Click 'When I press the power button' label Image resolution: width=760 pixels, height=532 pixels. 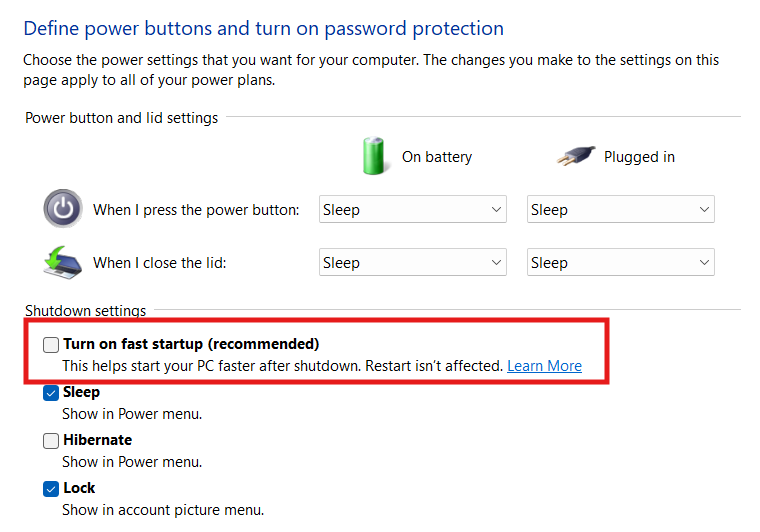point(196,210)
